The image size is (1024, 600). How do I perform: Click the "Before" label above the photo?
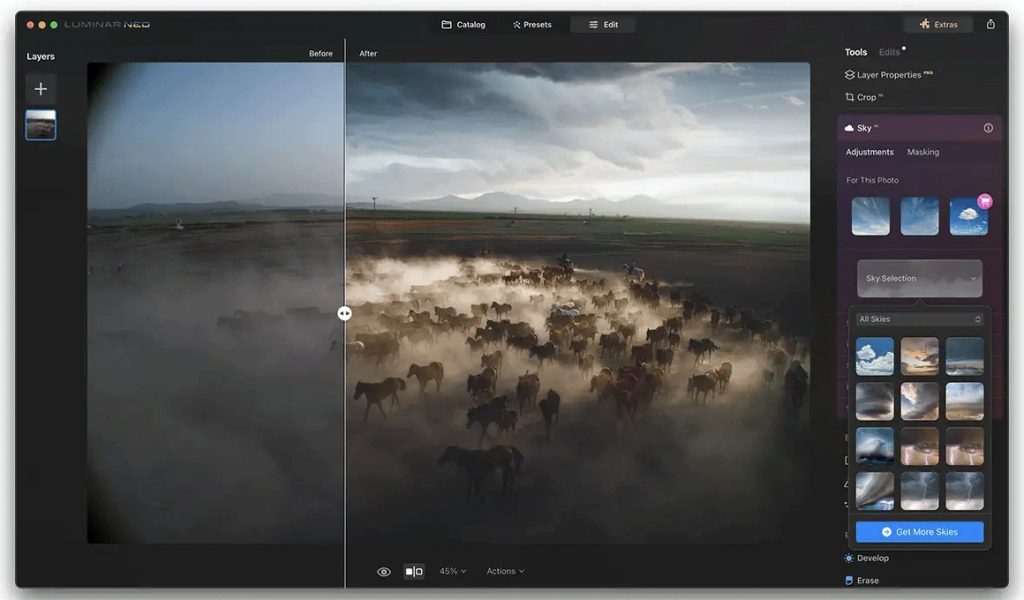coord(321,54)
